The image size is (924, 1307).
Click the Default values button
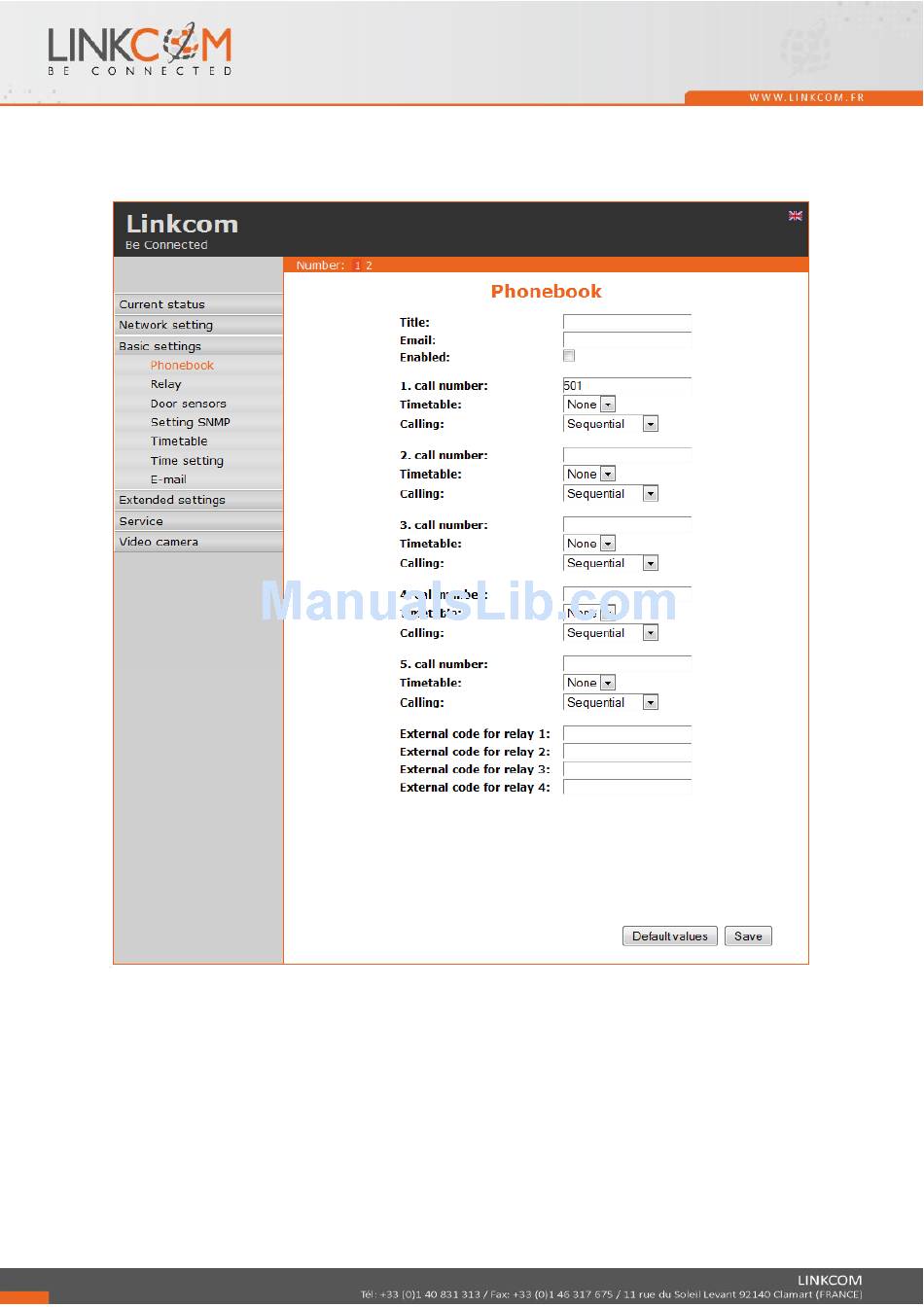tap(670, 936)
